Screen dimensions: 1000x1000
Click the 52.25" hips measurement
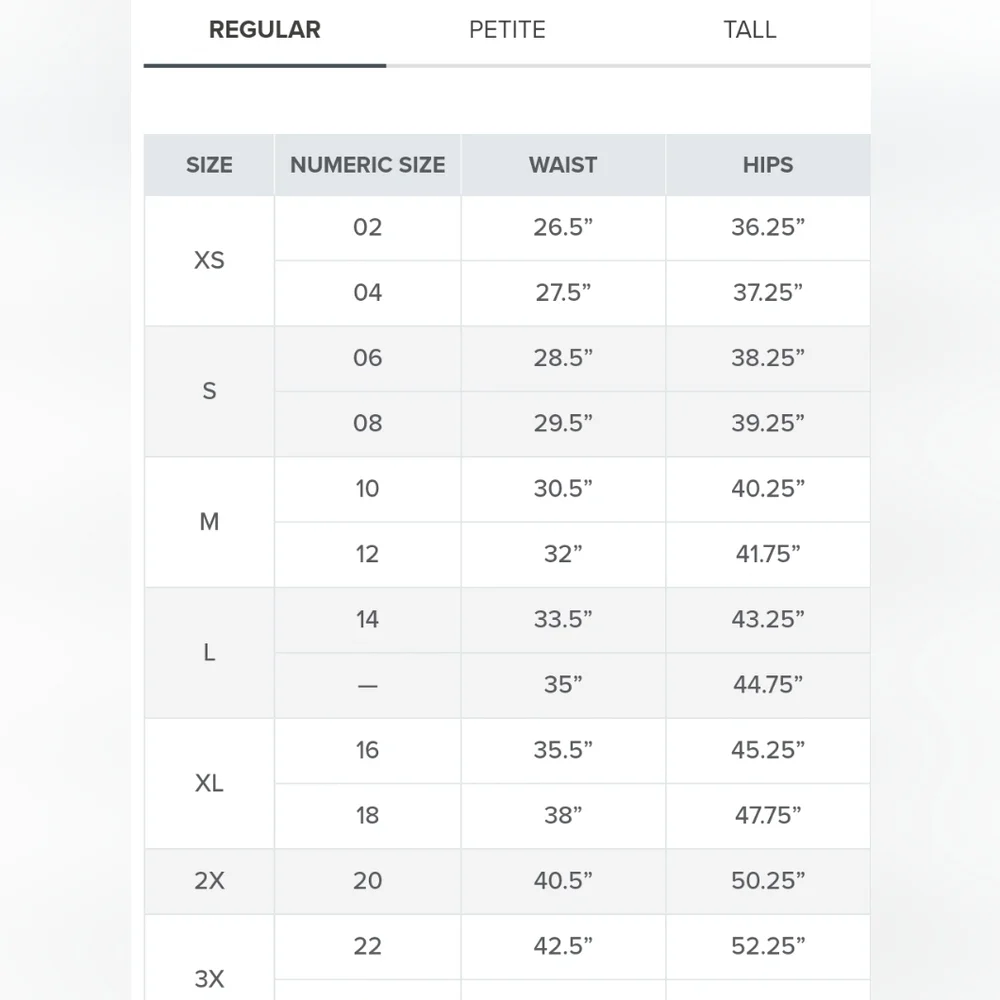pos(767,946)
